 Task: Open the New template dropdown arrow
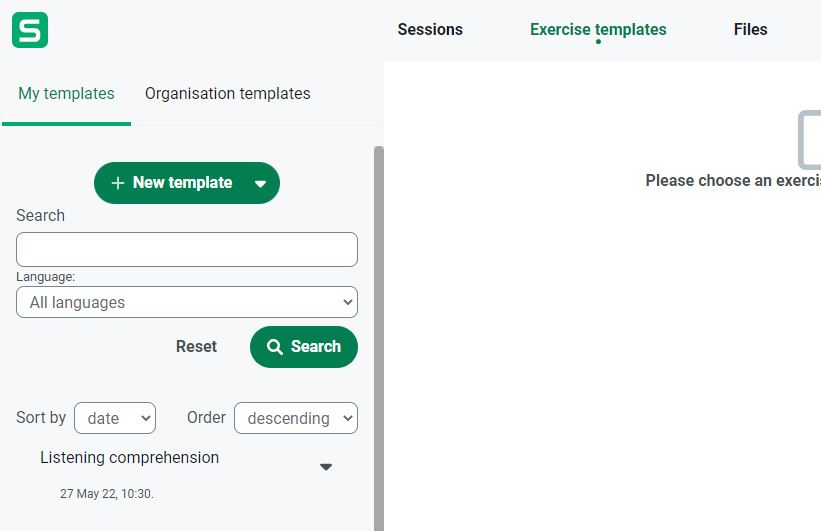[260, 184]
